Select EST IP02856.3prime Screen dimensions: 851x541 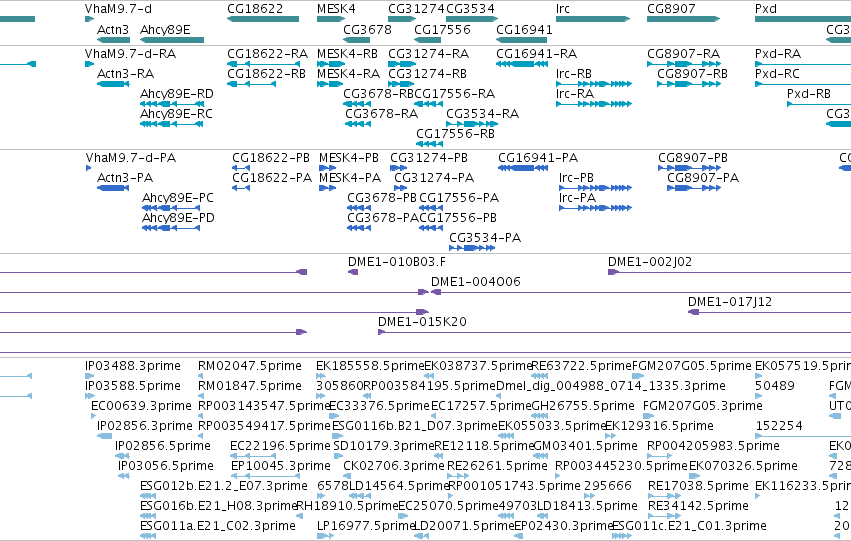(104, 436)
